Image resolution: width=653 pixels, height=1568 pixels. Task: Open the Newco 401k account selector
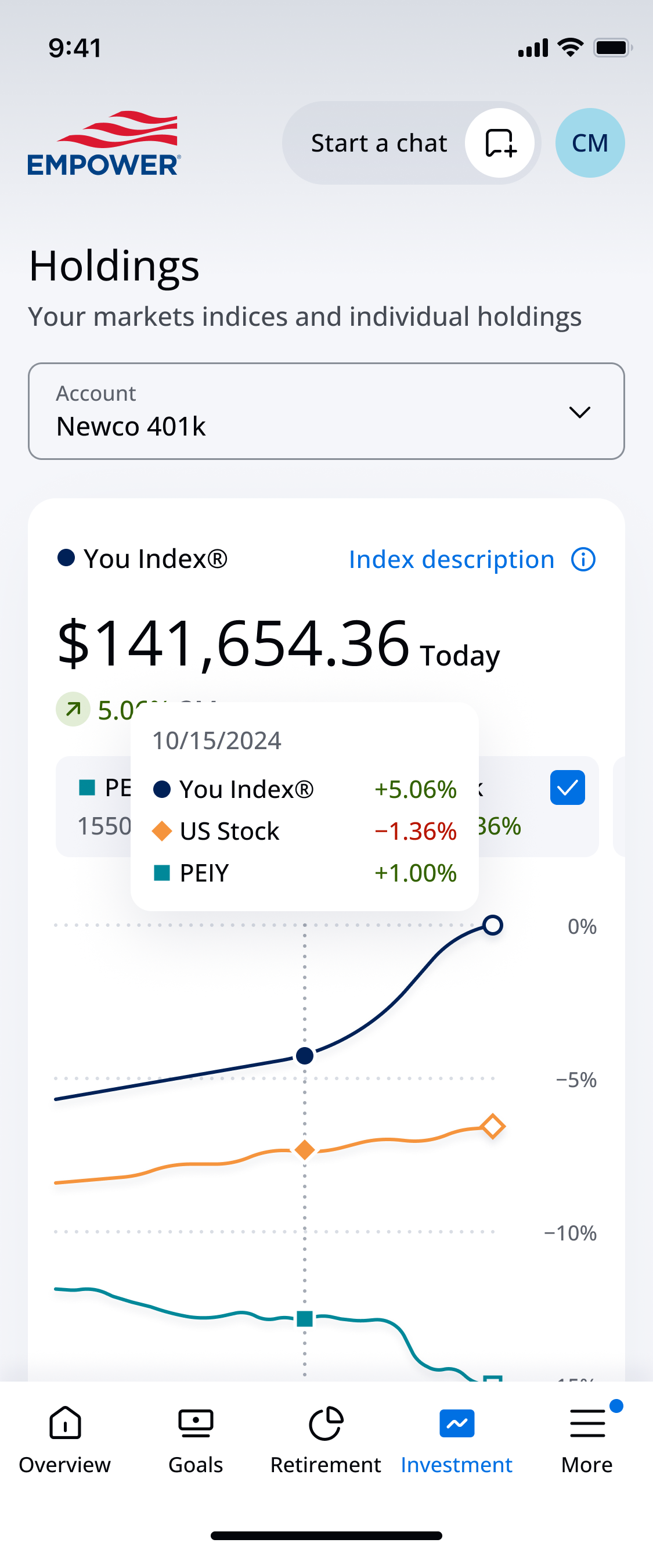click(326, 411)
